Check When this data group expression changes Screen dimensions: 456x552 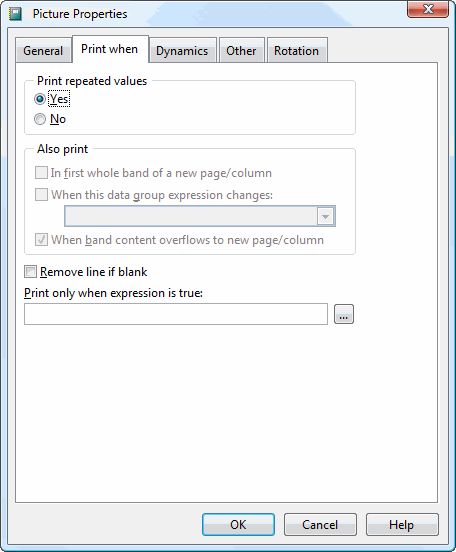pos(41,195)
